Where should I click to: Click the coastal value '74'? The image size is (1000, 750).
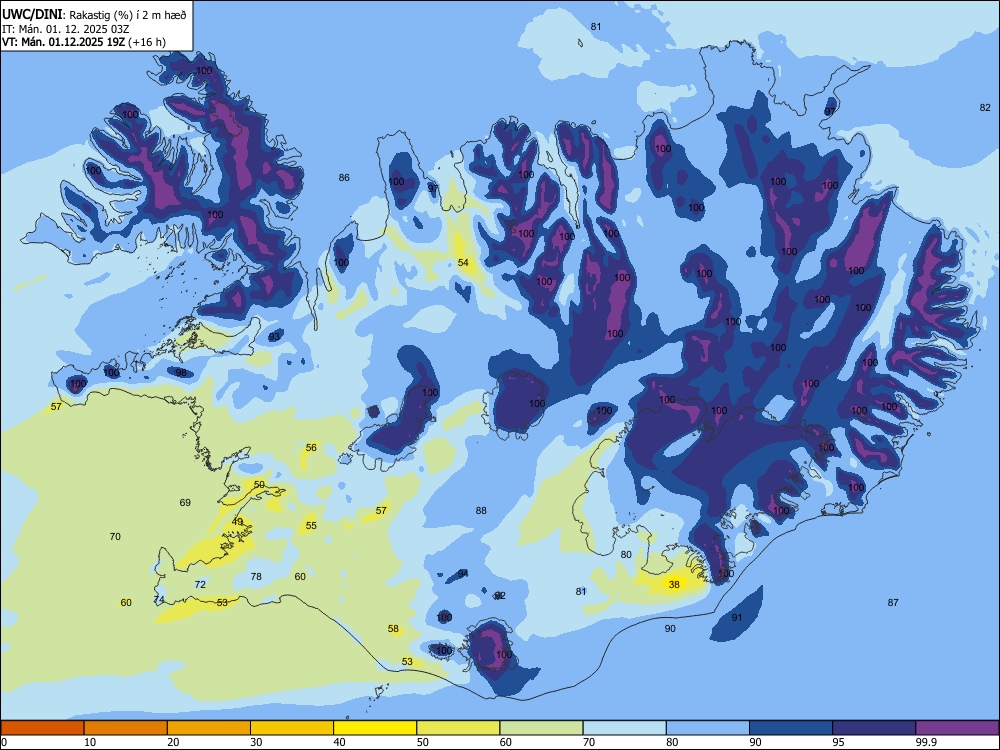pyautogui.click(x=159, y=599)
